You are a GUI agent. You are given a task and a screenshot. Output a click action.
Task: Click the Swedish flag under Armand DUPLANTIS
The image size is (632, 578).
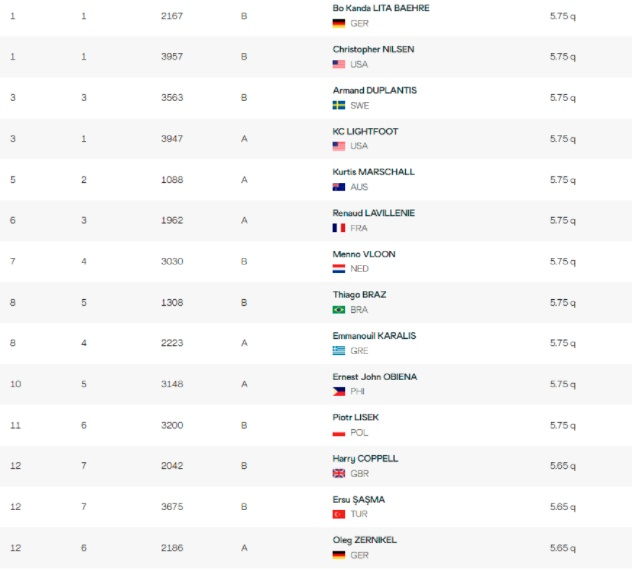(x=339, y=106)
